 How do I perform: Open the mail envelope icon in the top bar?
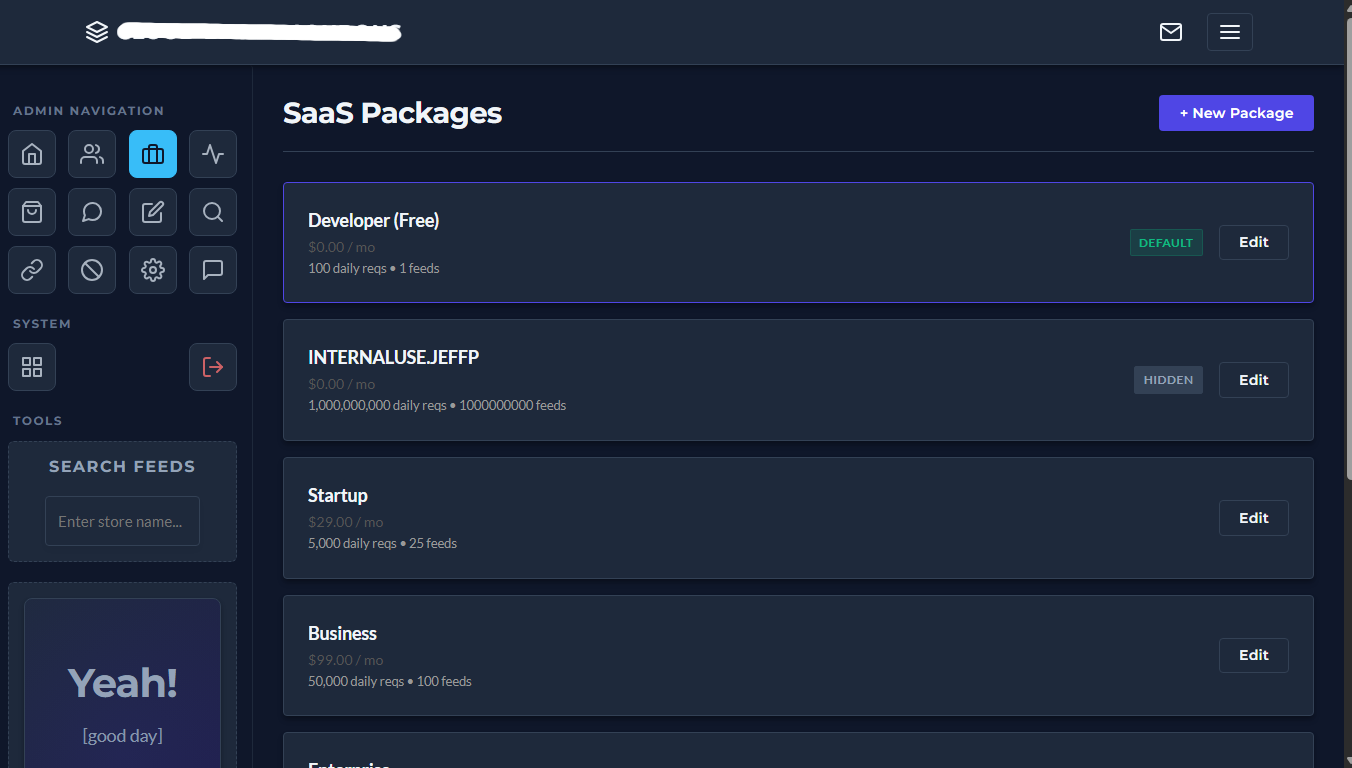pos(1170,32)
